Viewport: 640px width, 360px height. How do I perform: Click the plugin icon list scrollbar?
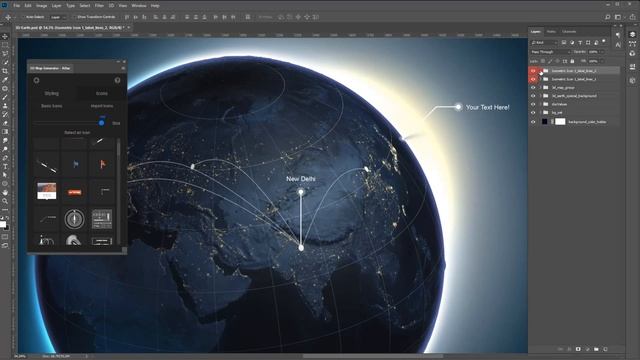(x=119, y=147)
